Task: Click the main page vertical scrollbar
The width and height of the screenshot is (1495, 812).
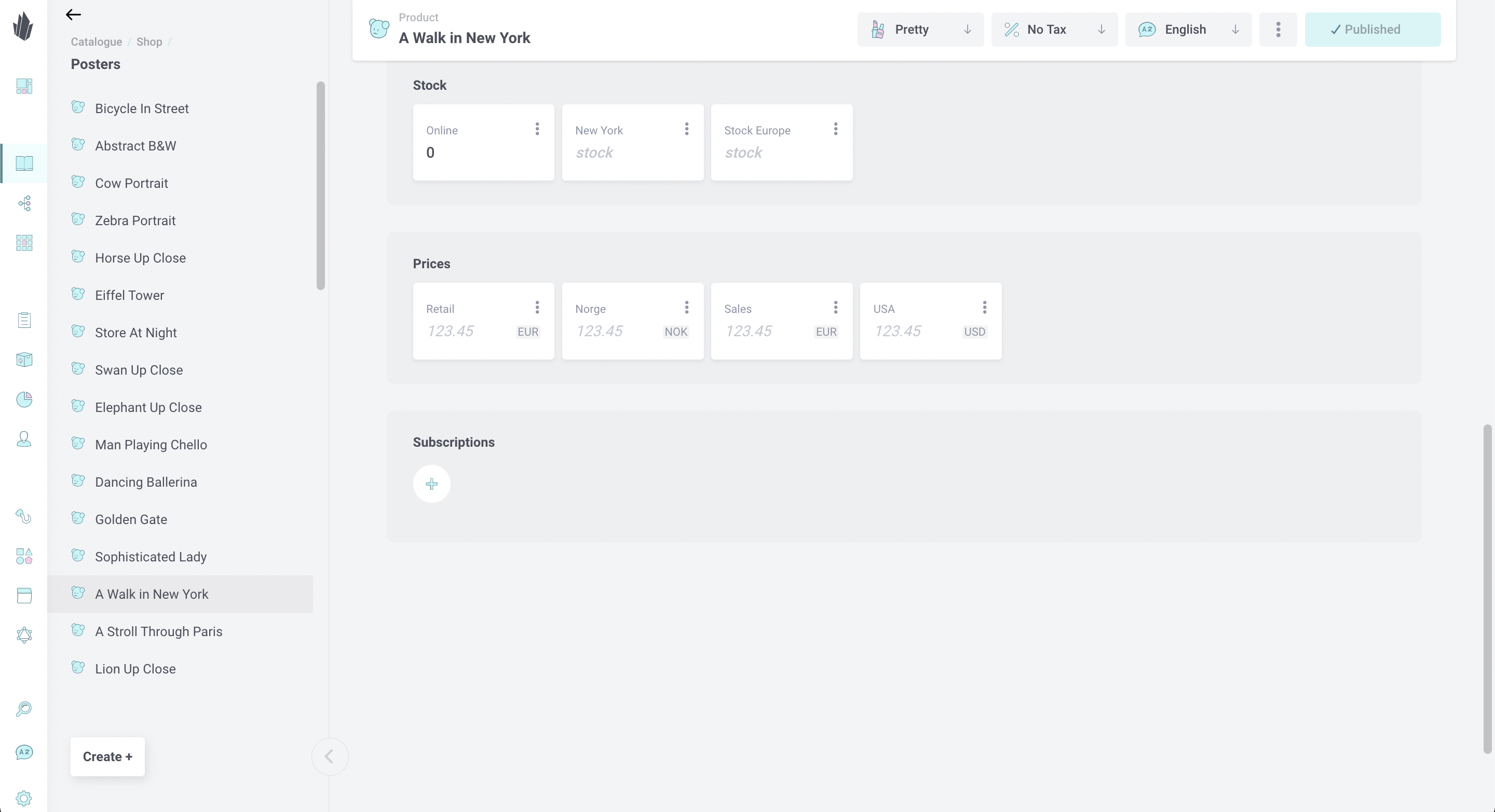Action: coord(1487,589)
